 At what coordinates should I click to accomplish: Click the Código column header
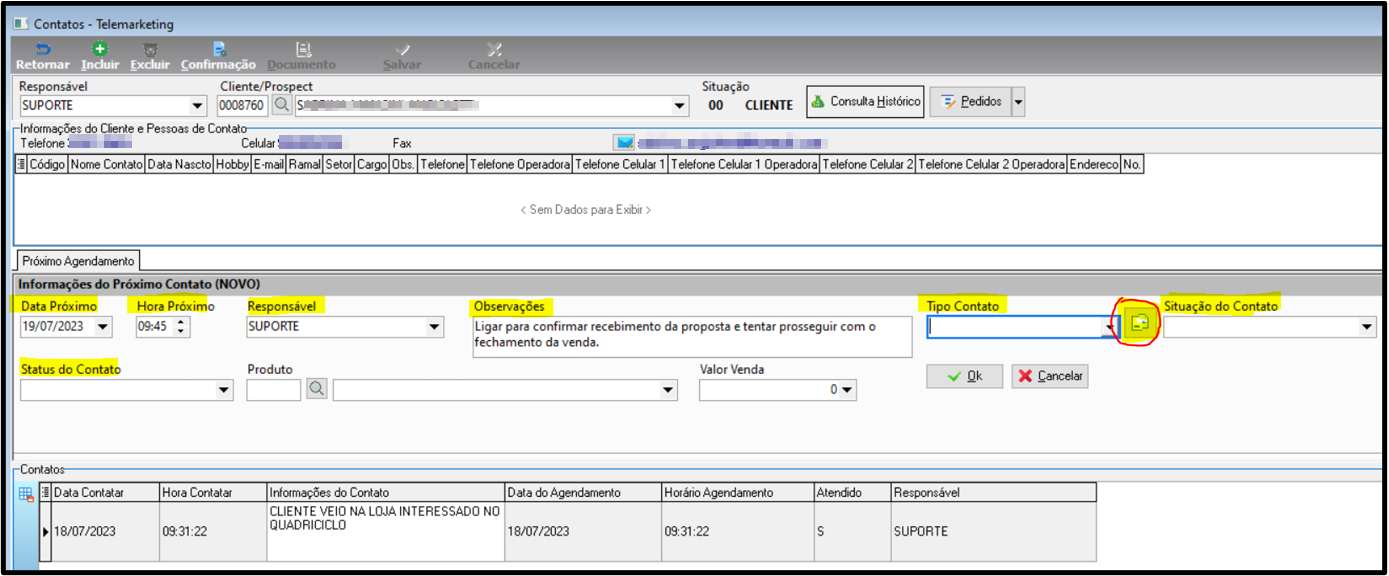(47, 164)
